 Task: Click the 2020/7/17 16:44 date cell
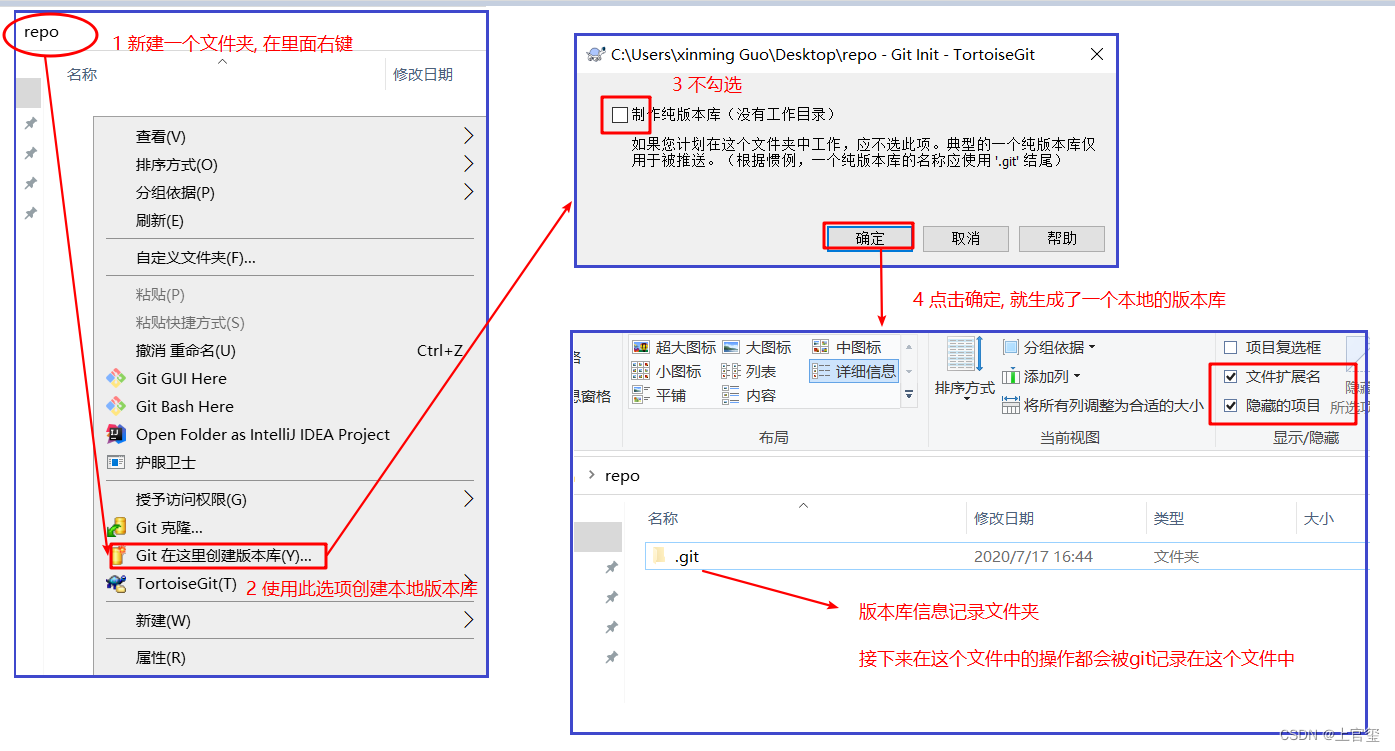1033,556
